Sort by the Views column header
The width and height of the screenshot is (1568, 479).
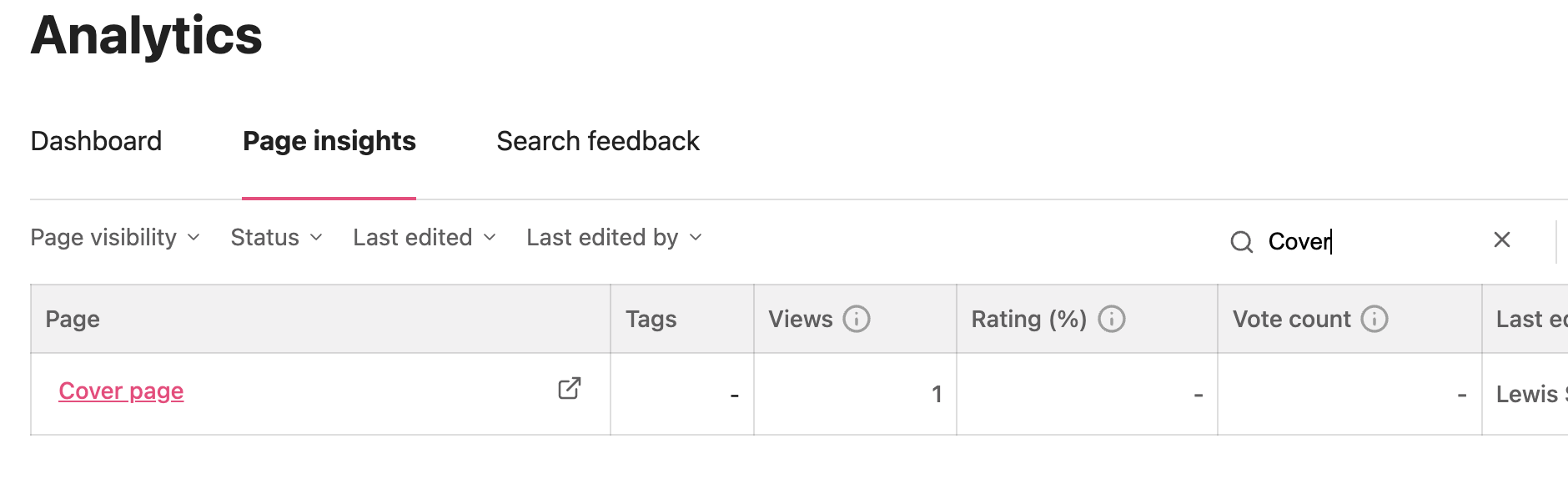[855, 319]
